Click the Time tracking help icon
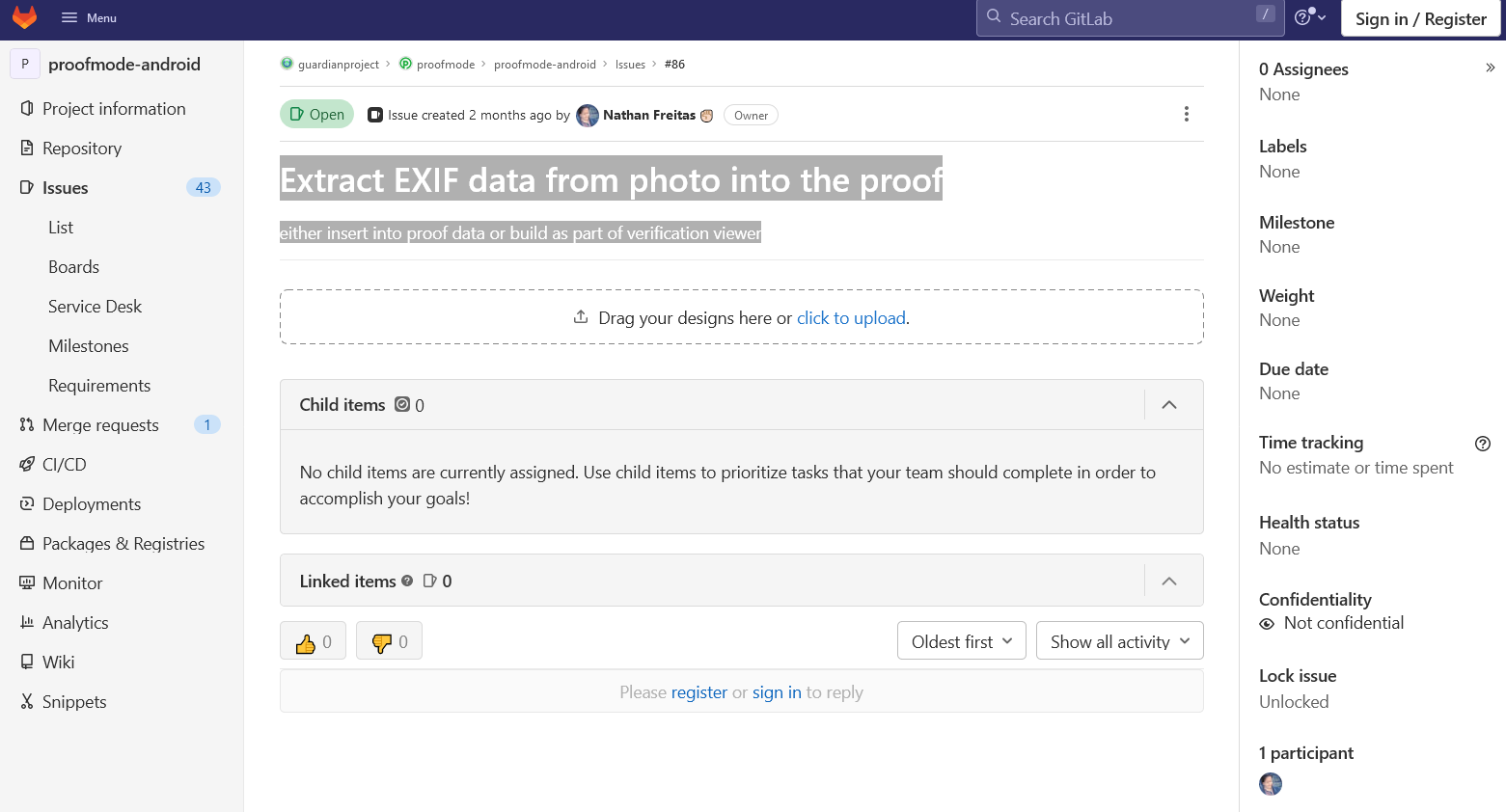The width and height of the screenshot is (1506, 812). (1483, 444)
